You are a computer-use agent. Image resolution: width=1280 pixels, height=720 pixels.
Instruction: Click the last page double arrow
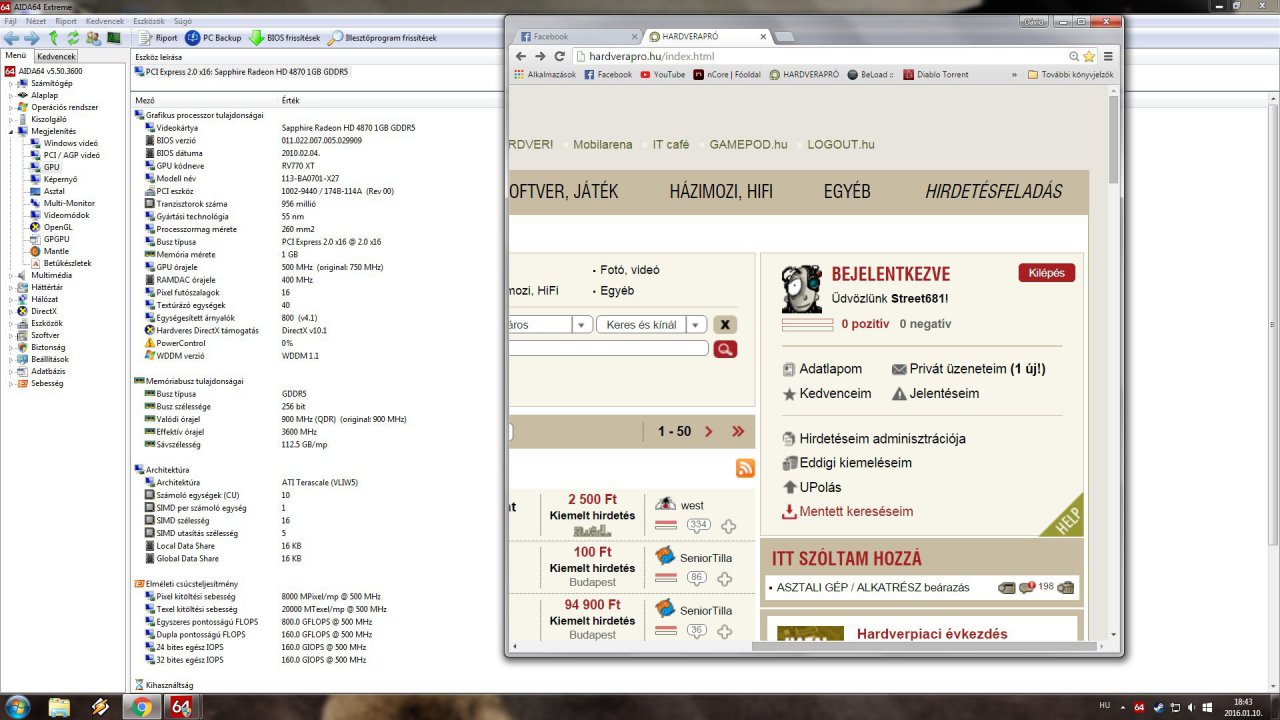coord(738,431)
